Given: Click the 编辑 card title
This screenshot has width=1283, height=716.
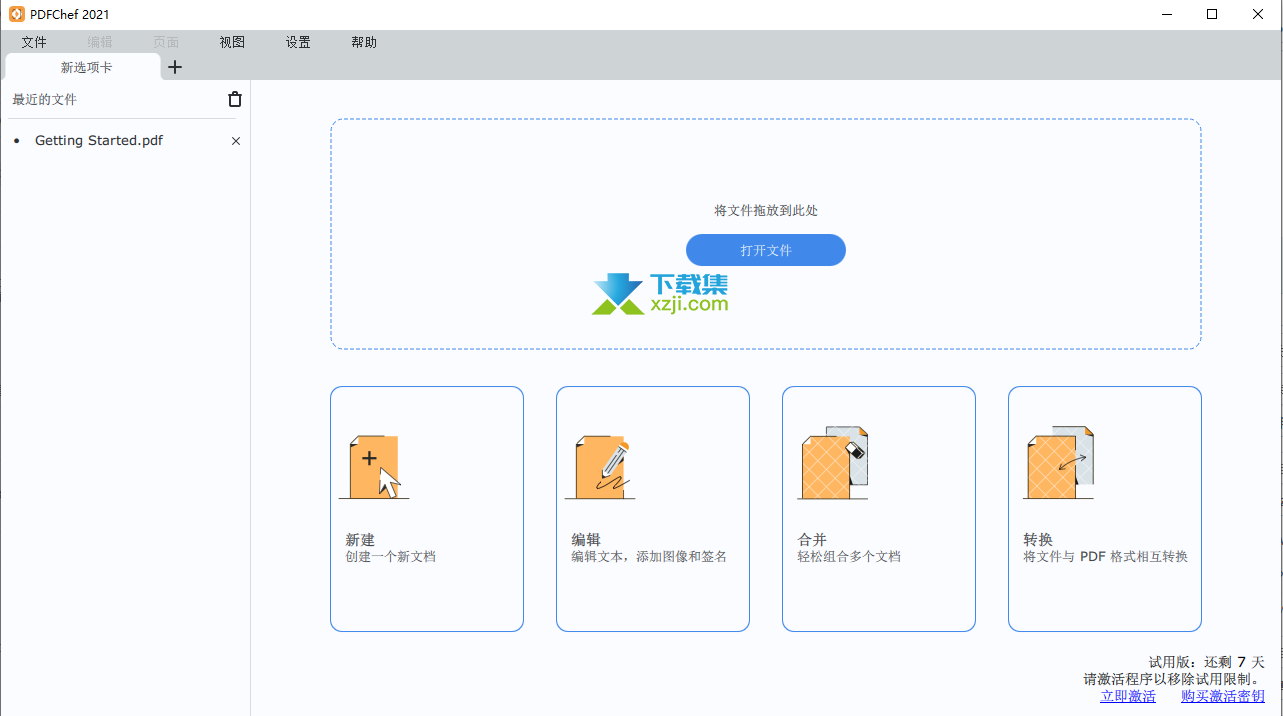Looking at the screenshot, I should click(586, 539).
